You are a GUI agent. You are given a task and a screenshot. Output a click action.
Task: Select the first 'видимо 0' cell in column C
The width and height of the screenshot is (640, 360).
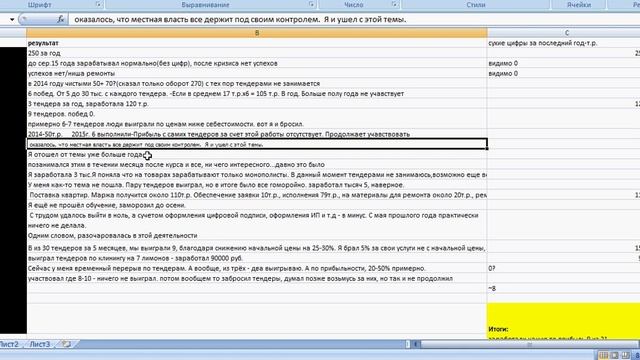[564, 63]
